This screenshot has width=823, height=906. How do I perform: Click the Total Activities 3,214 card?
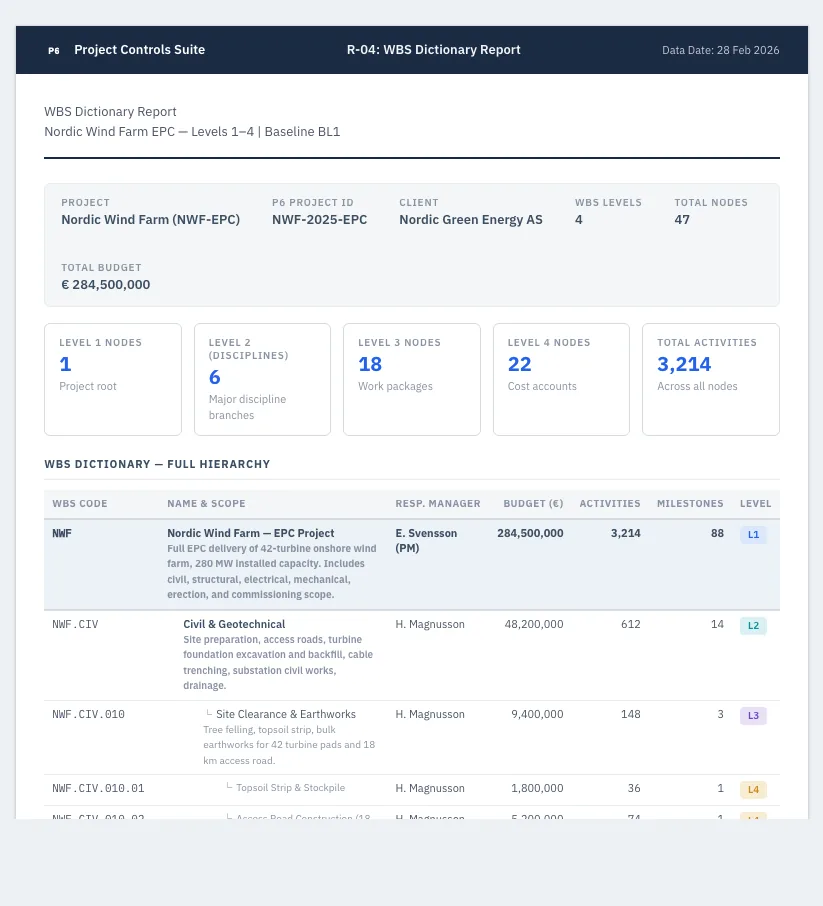coord(710,379)
